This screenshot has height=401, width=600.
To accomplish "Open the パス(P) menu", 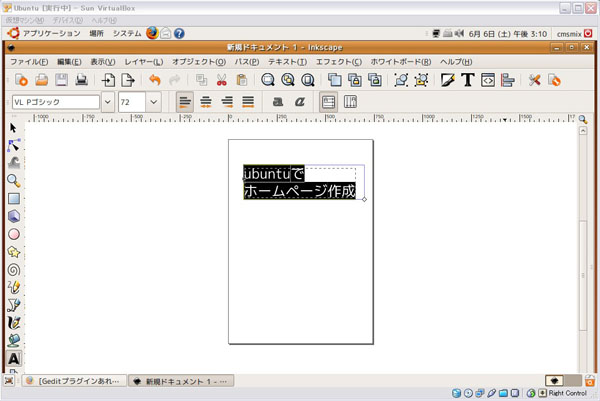I will coord(247,62).
